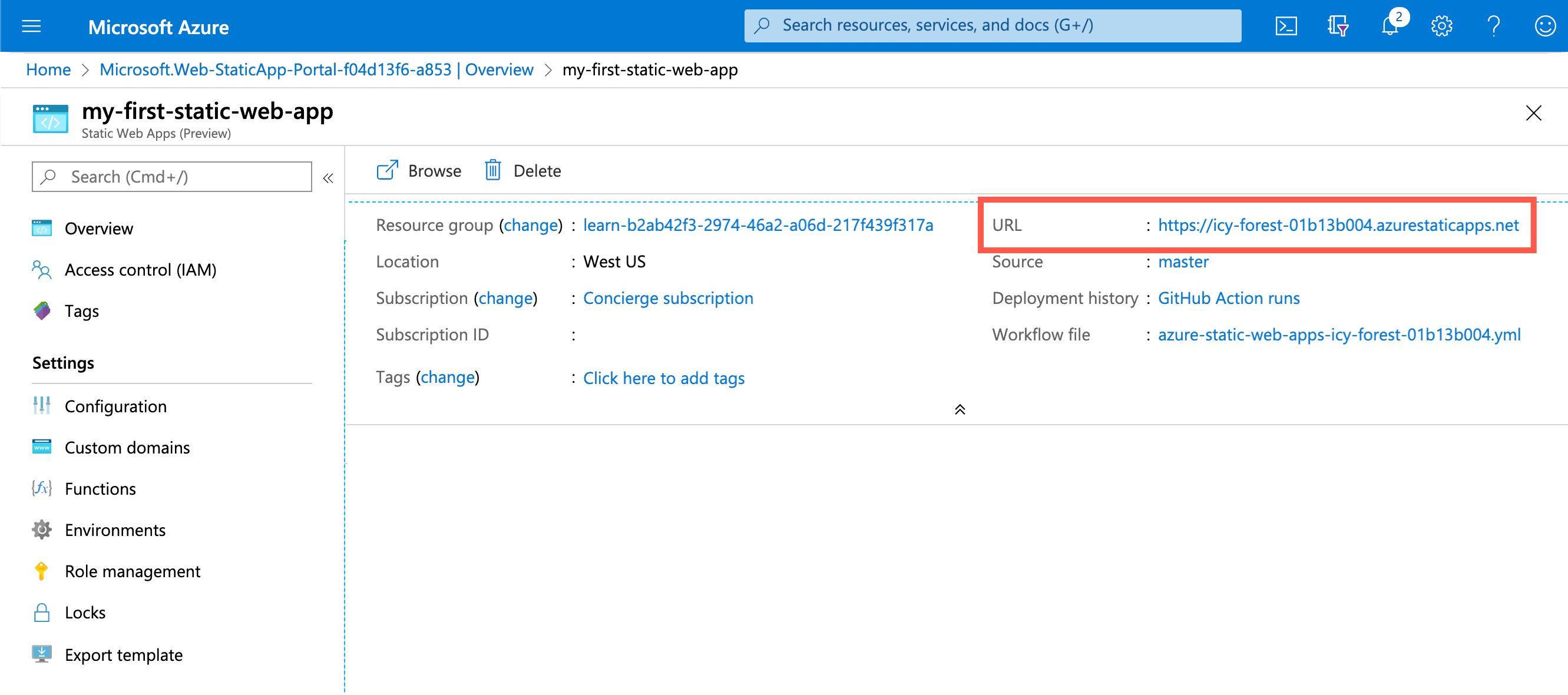This screenshot has height=695, width=1568.
Task: Show notifications bell
Action: (x=1390, y=26)
